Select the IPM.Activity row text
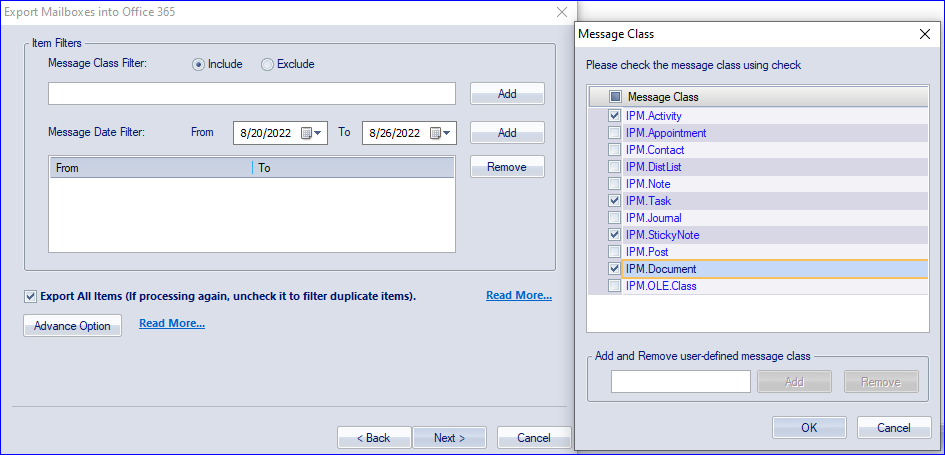This screenshot has width=945, height=455. click(653, 116)
